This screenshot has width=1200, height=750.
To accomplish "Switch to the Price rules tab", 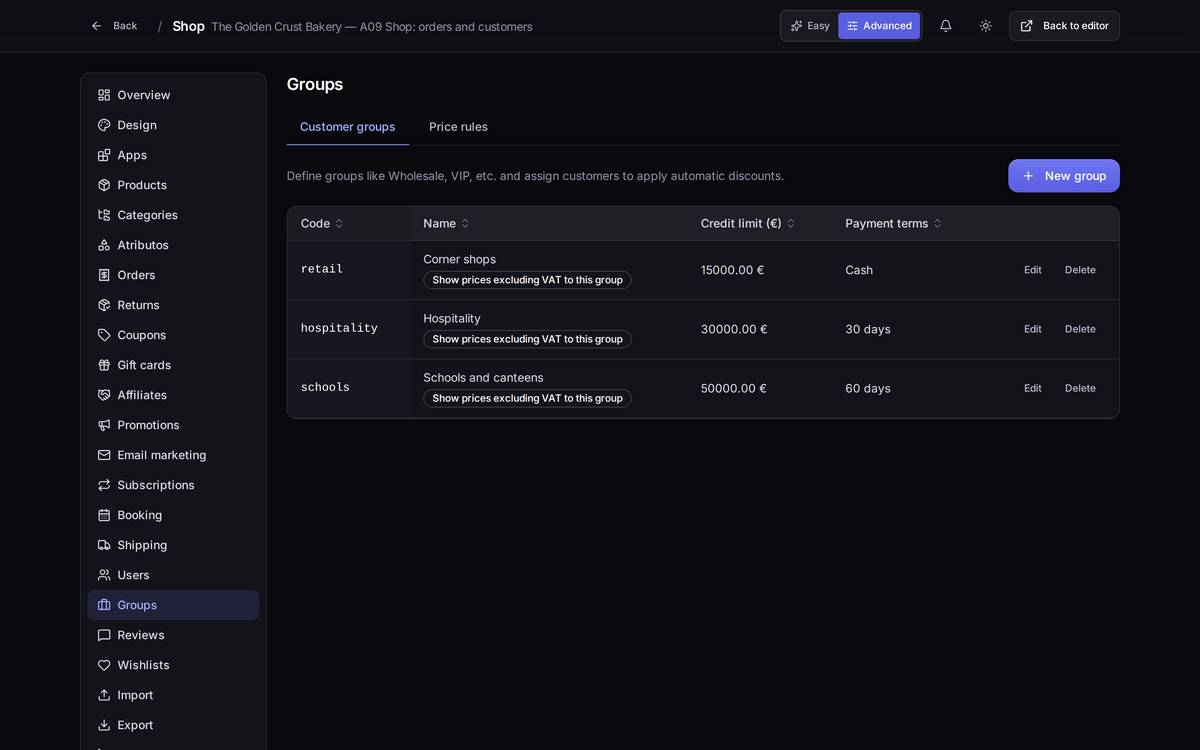I will (459, 127).
